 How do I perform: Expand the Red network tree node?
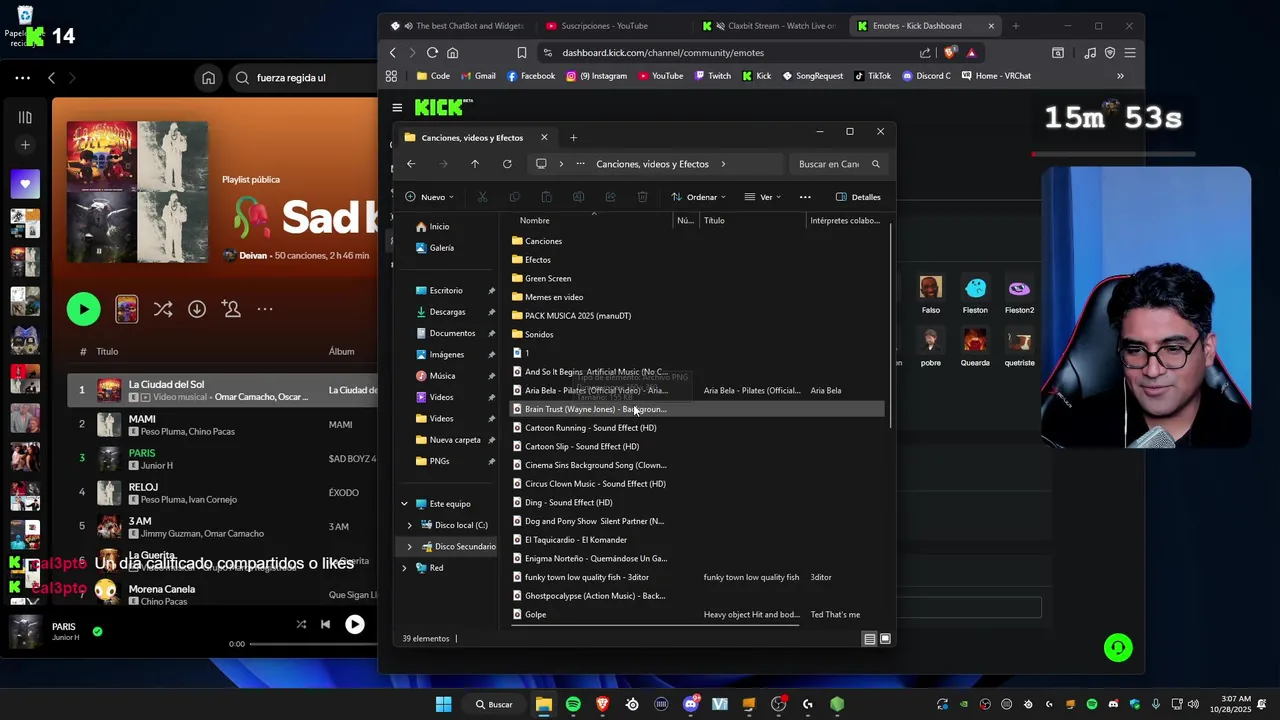point(404,568)
